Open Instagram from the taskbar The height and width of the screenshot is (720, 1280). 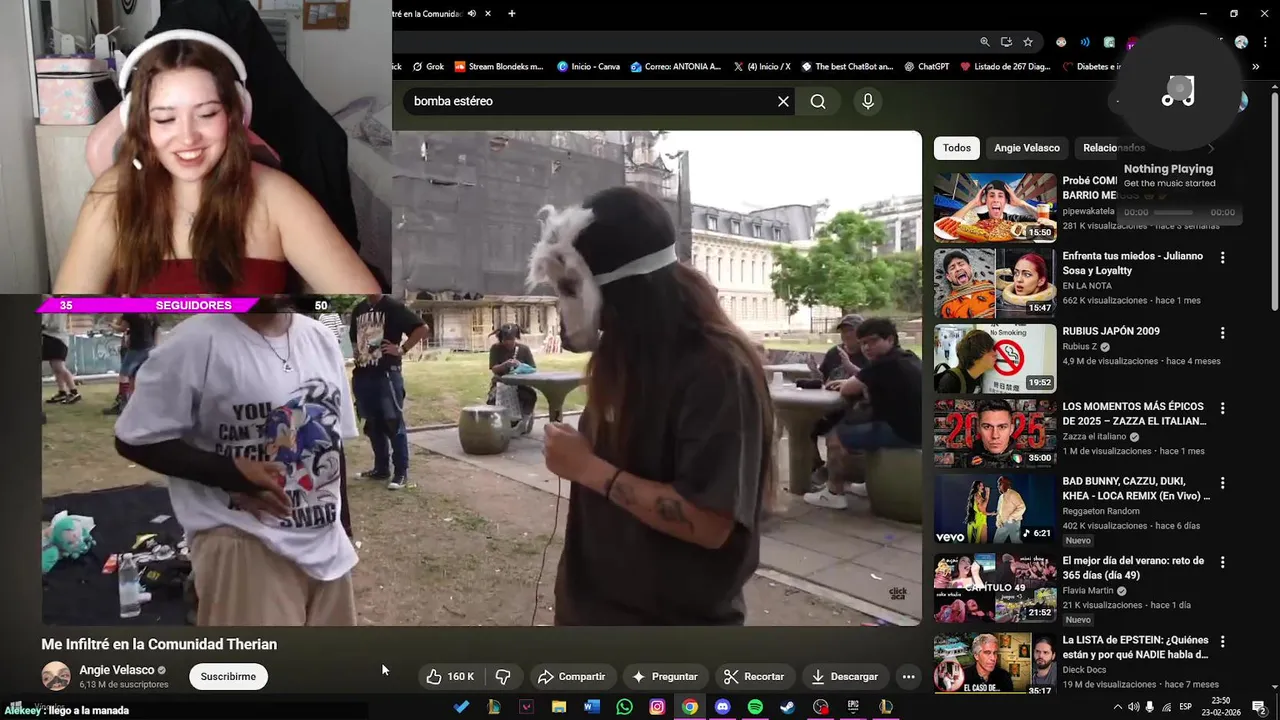[657, 707]
